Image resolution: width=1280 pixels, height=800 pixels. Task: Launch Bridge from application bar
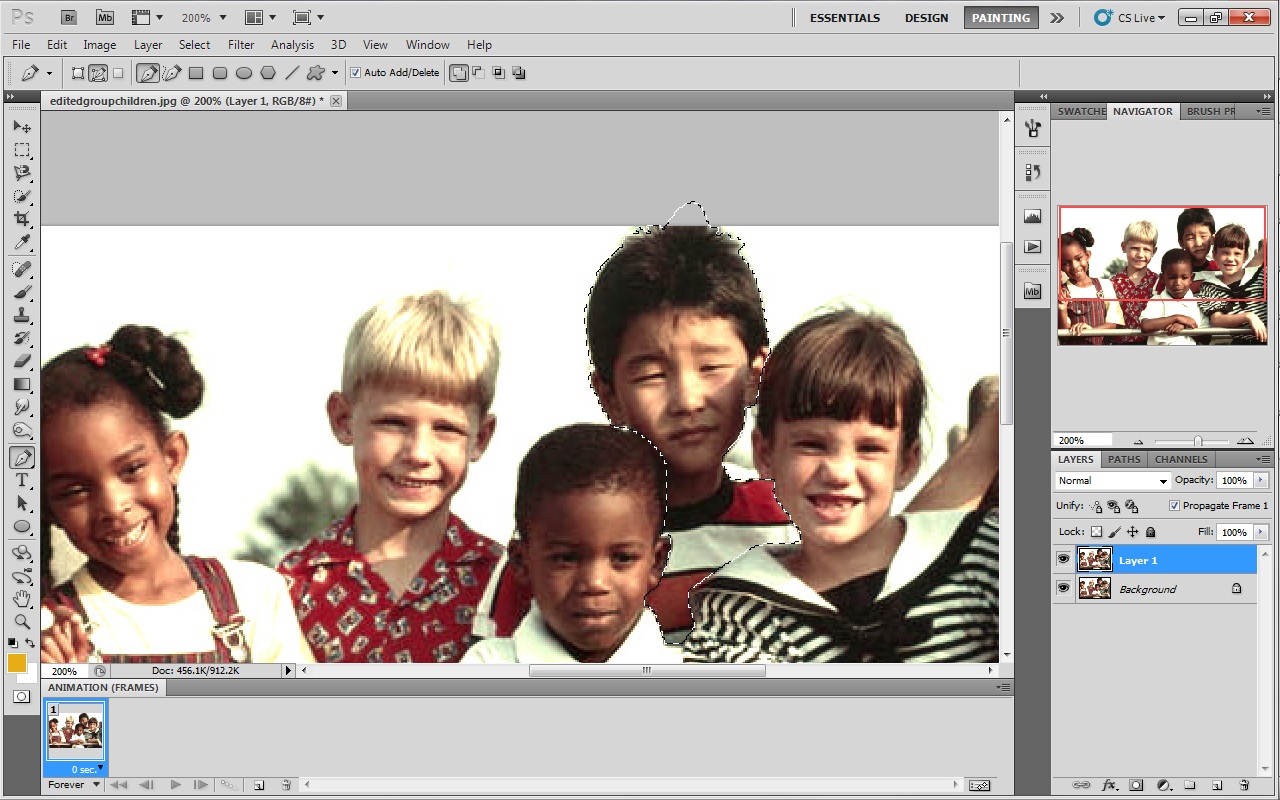point(68,18)
